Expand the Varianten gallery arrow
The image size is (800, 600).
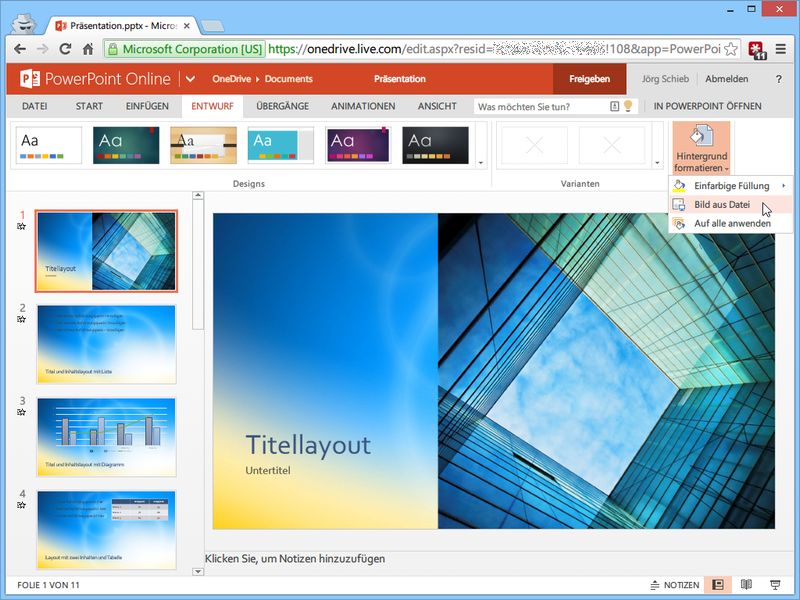pos(657,163)
